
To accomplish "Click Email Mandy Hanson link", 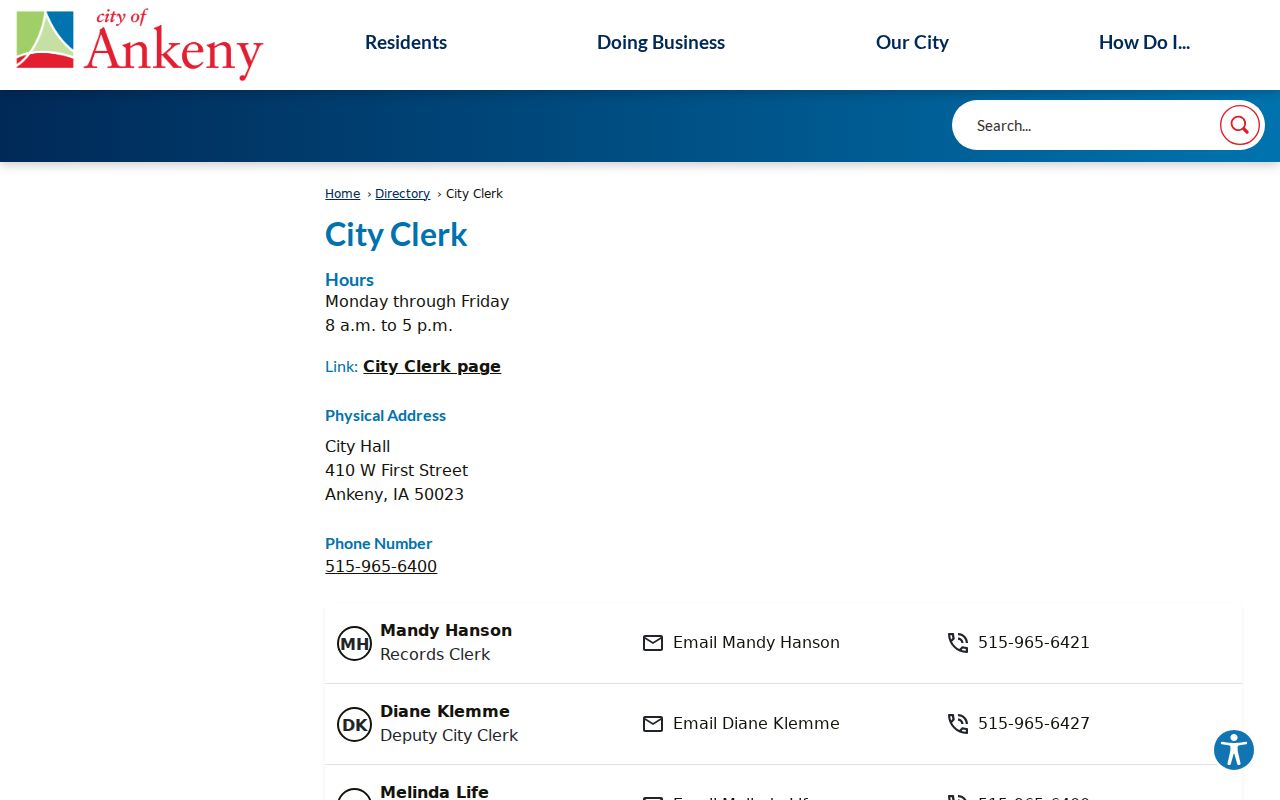I will 756,642.
